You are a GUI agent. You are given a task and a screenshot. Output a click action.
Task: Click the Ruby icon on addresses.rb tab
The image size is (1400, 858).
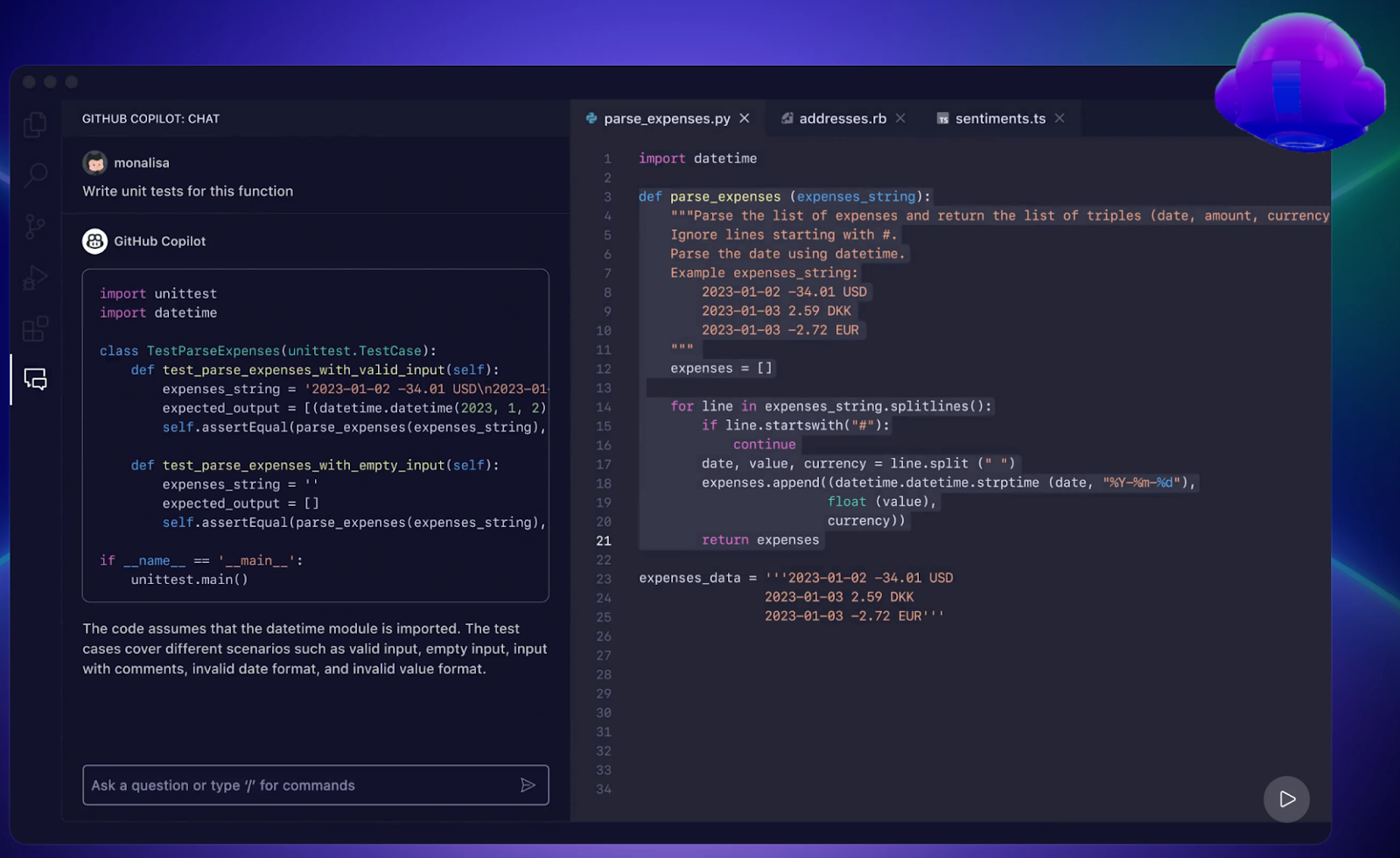coord(787,118)
